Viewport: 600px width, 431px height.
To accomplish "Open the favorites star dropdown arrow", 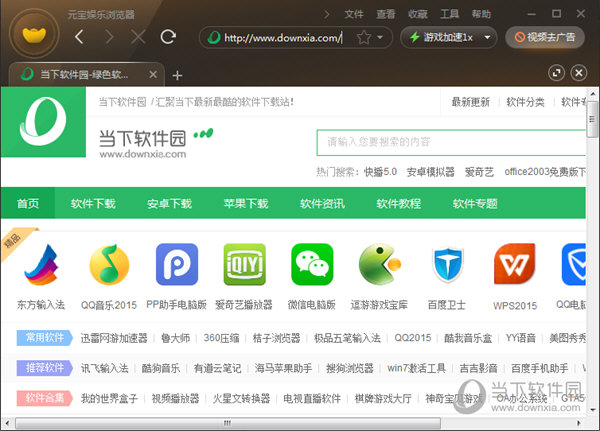I will pos(380,38).
